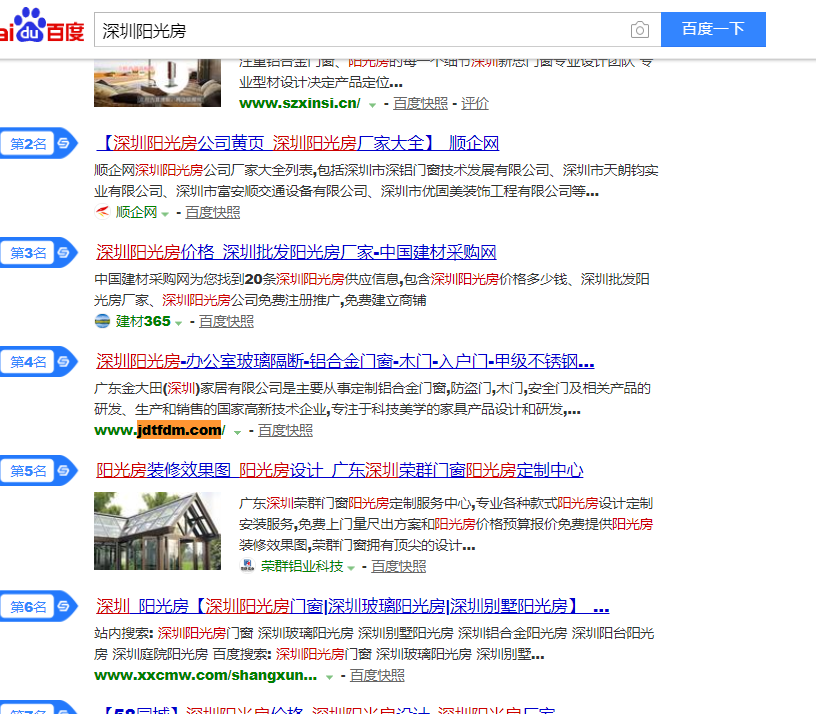Expand dropdown arrow next to 建材365
The height and width of the screenshot is (714, 816).
point(178,323)
